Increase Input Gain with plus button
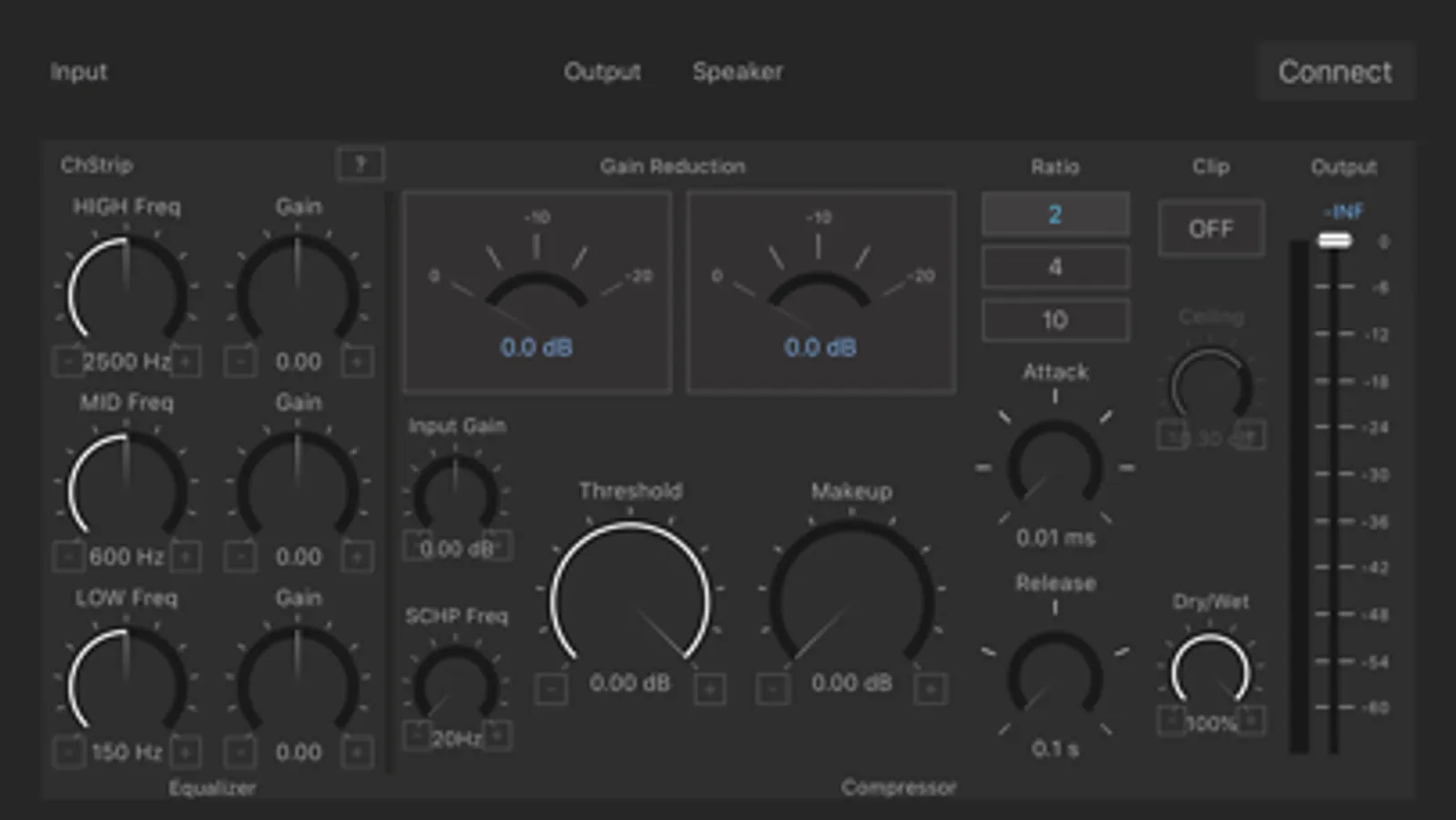The height and width of the screenshot is (820, 1456). (497, 545)
